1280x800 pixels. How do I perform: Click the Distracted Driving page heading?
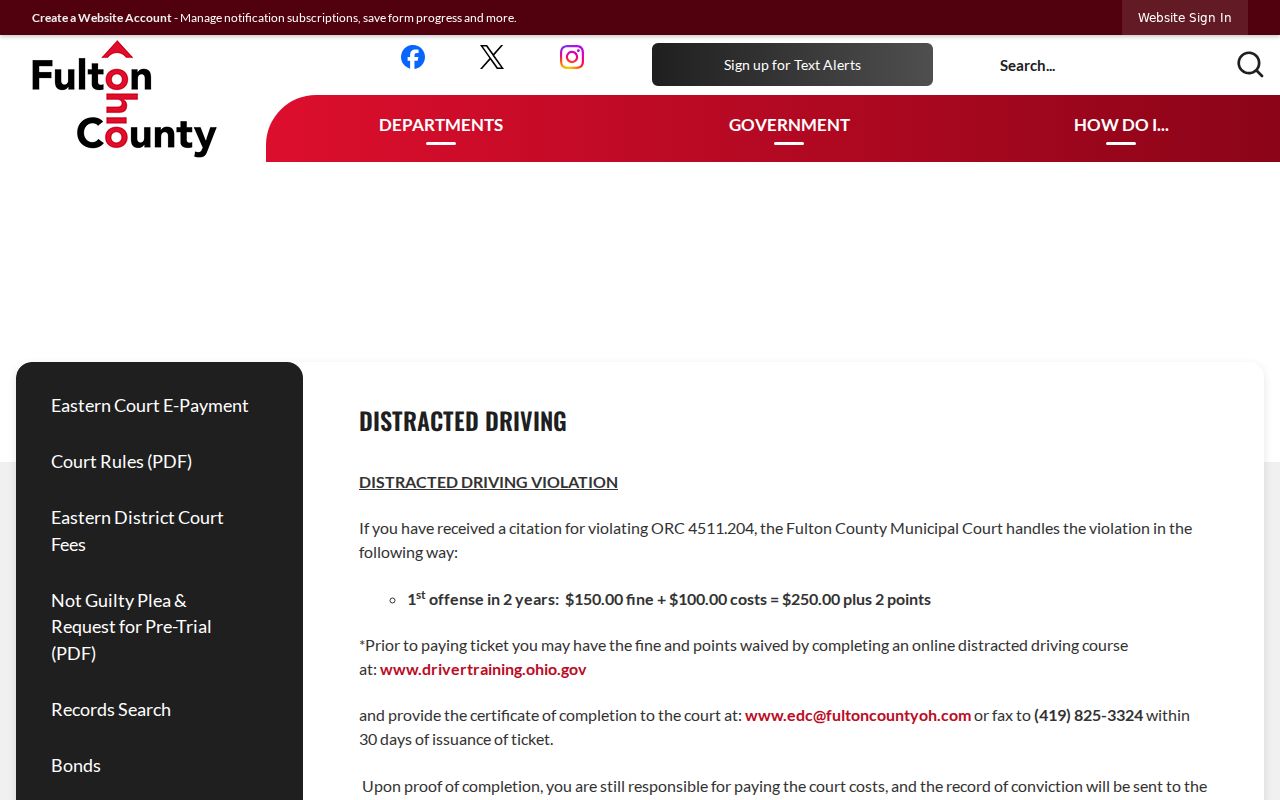click(463, 421)
